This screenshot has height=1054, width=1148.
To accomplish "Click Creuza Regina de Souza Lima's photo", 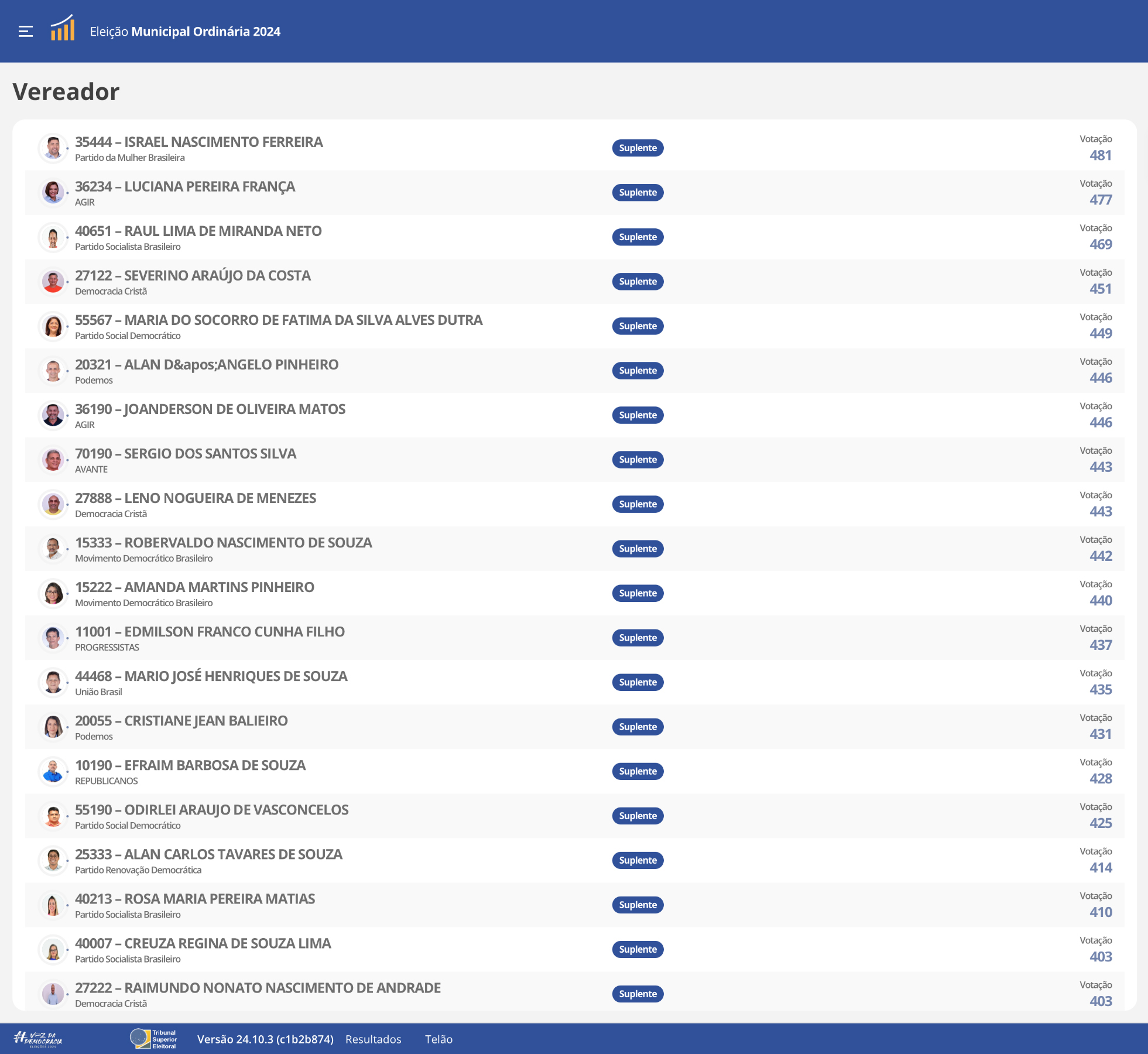I will tap(53, 949).
